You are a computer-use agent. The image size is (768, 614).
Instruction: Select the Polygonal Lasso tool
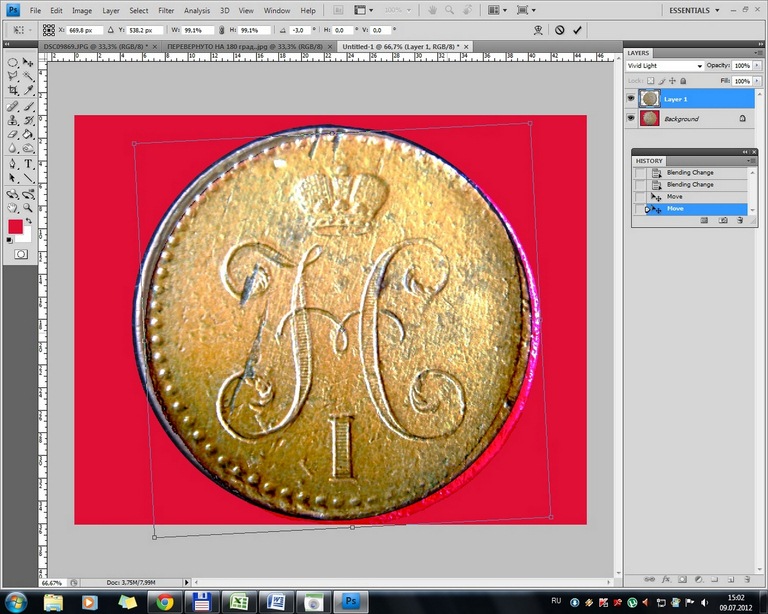pos(13,76)
